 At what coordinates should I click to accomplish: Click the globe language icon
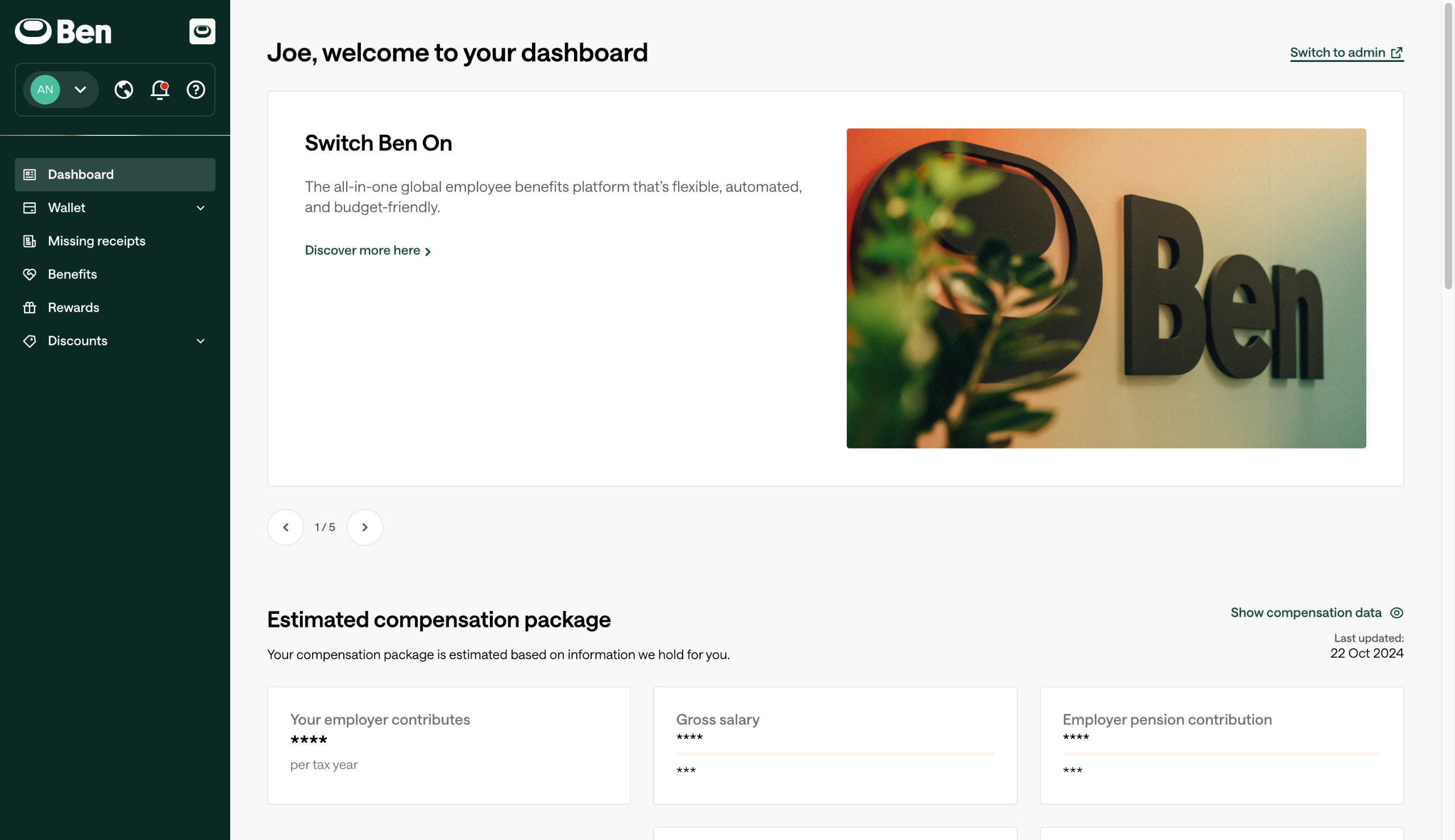click(123, 89)
